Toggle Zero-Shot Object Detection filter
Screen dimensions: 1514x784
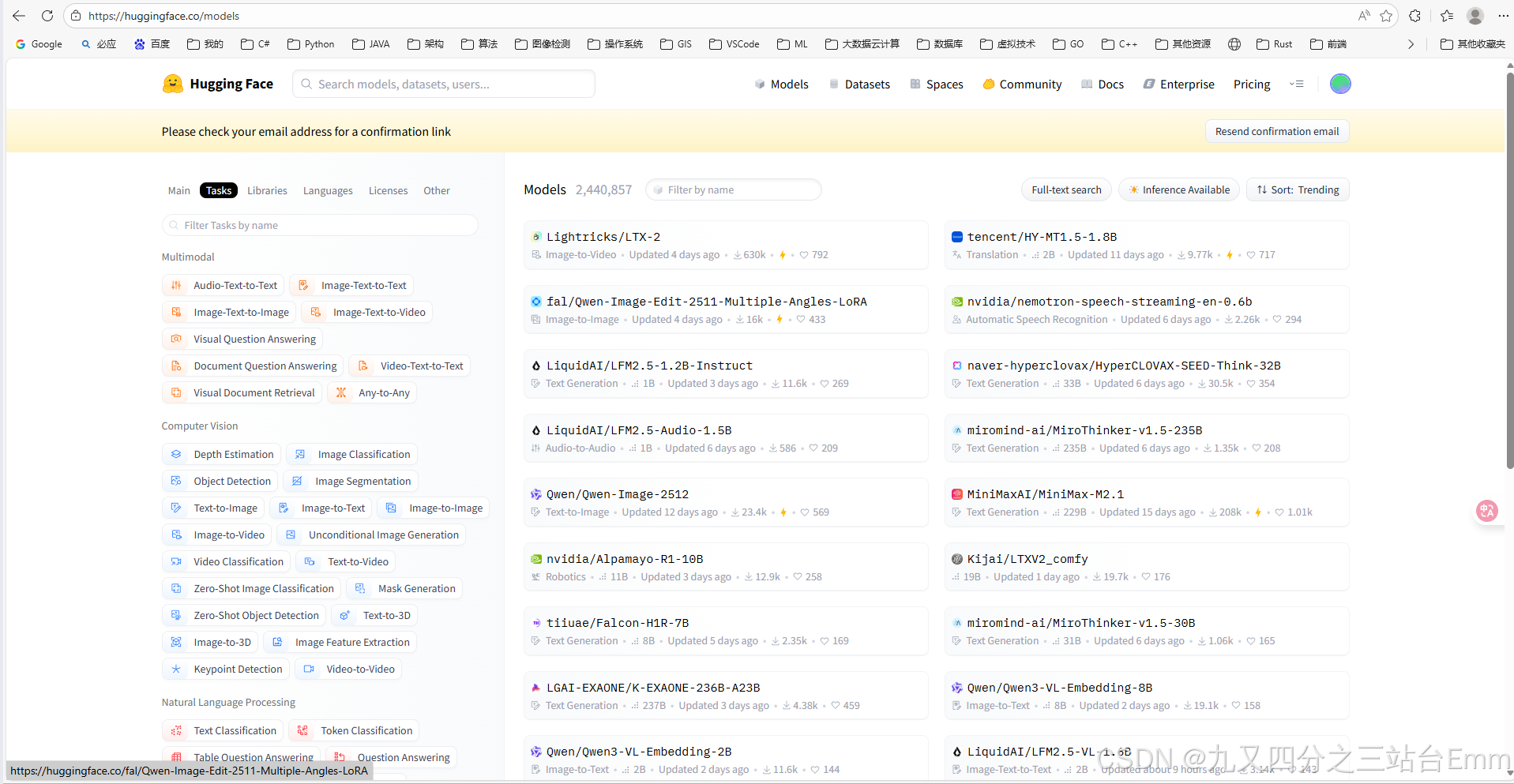244,616
